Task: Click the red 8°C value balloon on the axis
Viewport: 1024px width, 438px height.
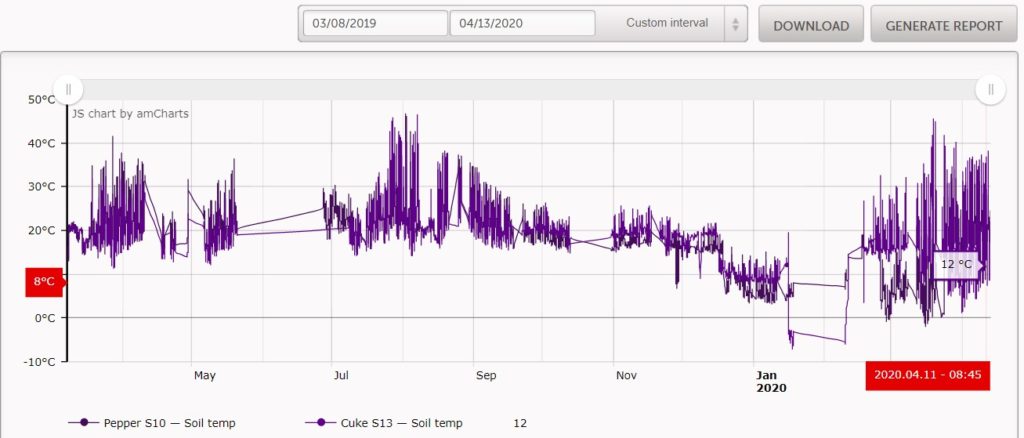Action: pyautogui.click(x=45, y=282)
